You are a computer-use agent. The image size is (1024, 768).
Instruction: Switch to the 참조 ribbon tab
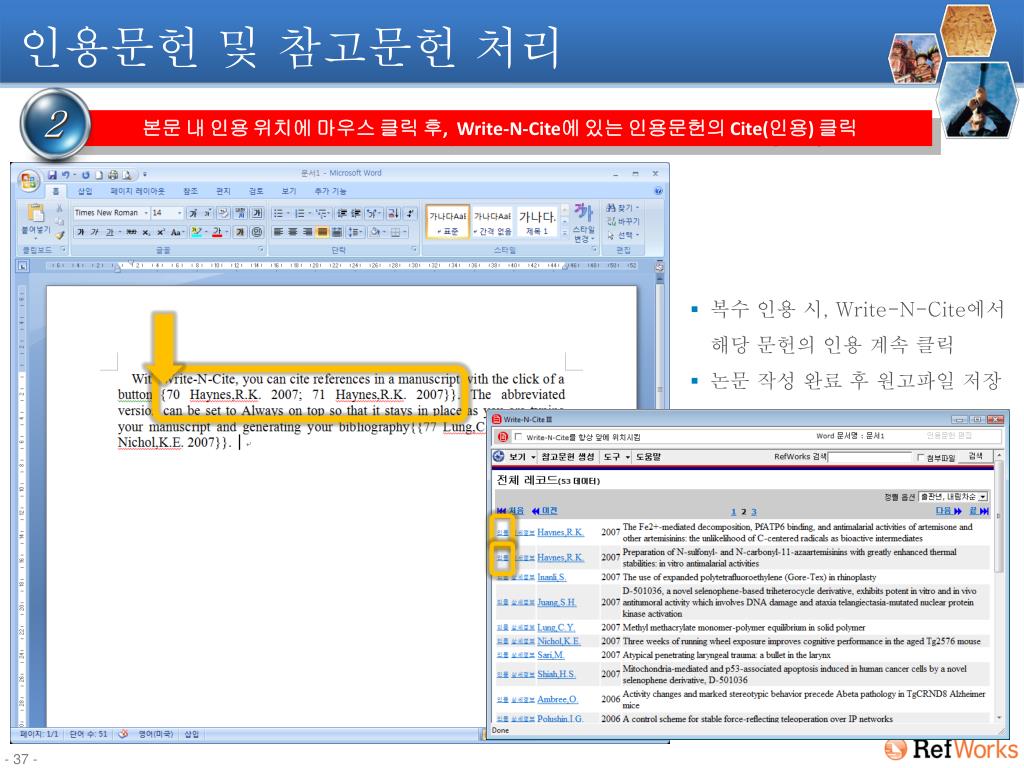[x=190, y=191]
